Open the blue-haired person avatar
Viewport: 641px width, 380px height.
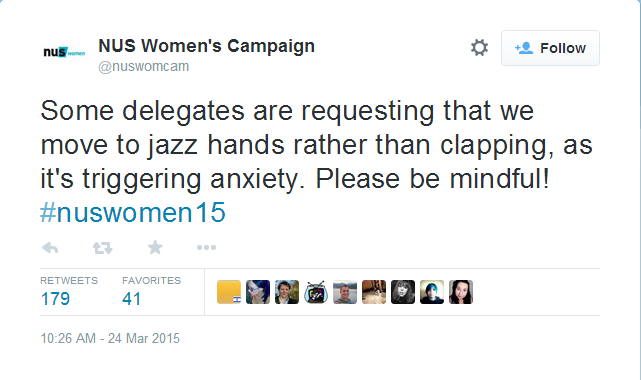[x=432, y=292]
